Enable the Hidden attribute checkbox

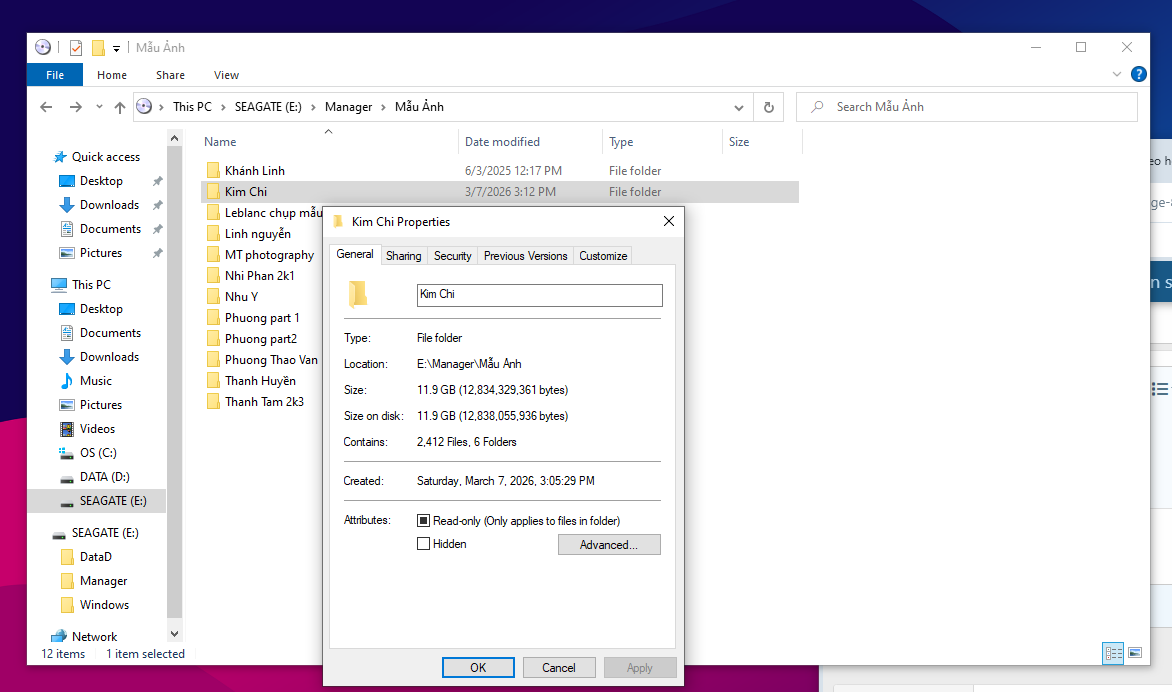tap(424, 543)
